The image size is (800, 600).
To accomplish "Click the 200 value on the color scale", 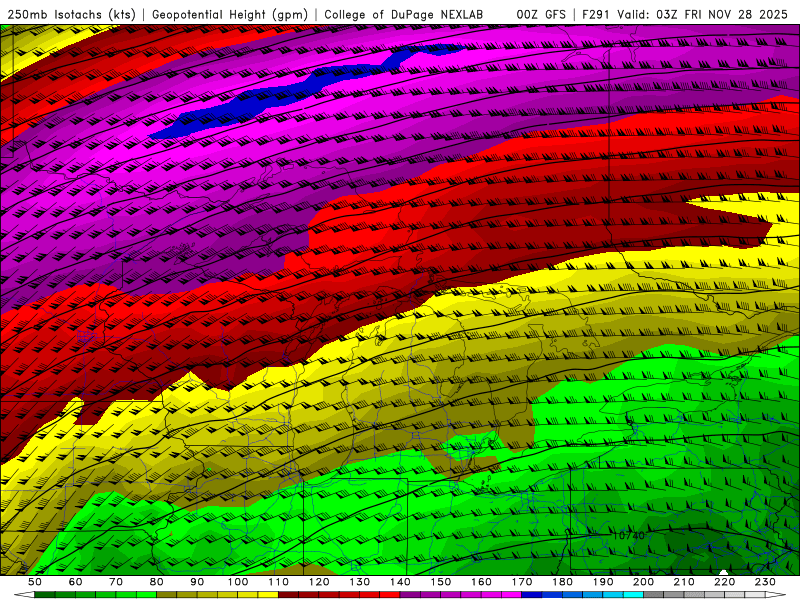I will [643, 582].
